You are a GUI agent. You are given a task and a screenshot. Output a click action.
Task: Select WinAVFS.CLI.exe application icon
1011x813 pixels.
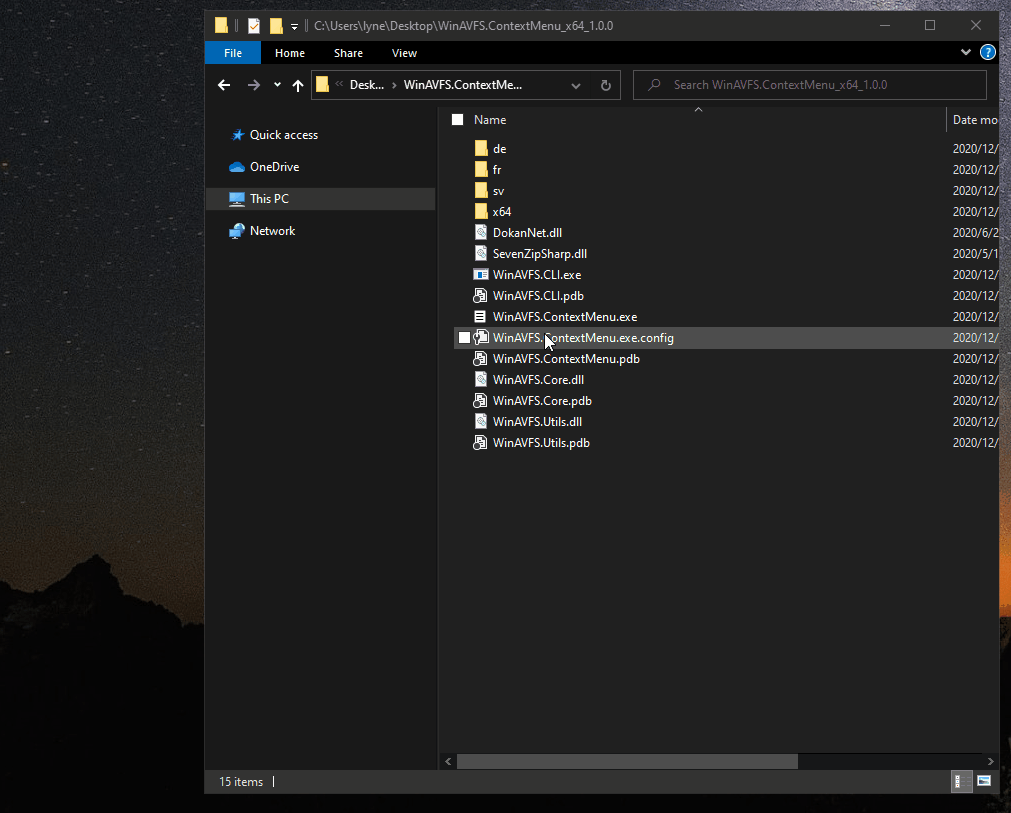click(x=481, y=275)
